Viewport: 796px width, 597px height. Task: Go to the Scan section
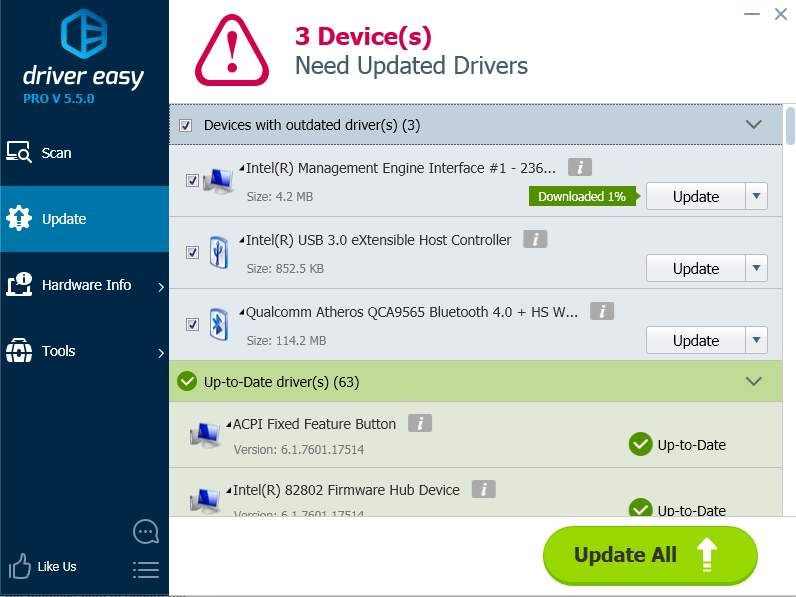point(56,153)
